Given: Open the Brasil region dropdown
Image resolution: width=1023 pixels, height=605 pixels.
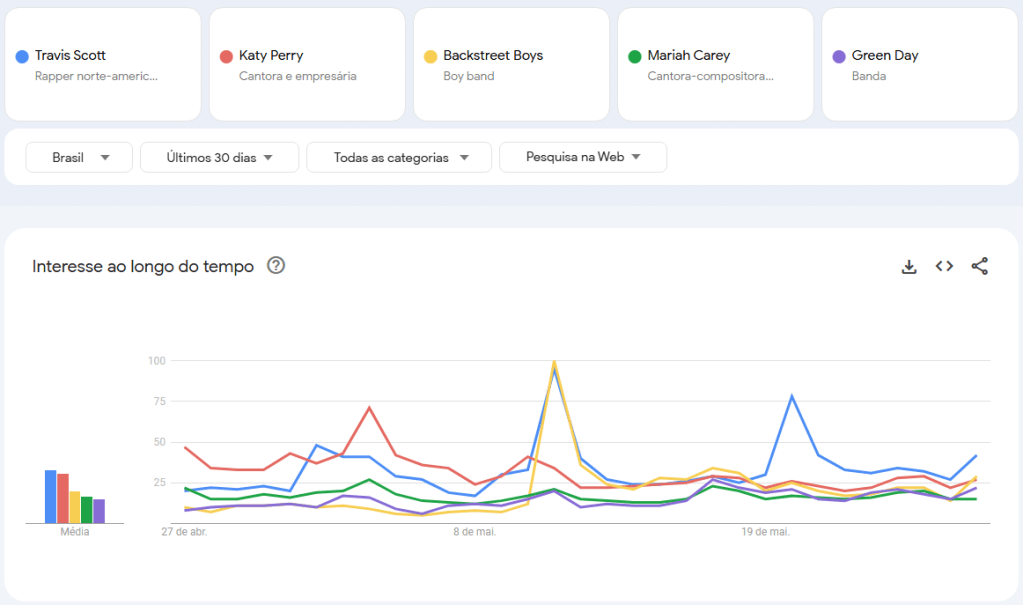Looking at the screenshot, I should pyautogui.click(x=79, y=157).
